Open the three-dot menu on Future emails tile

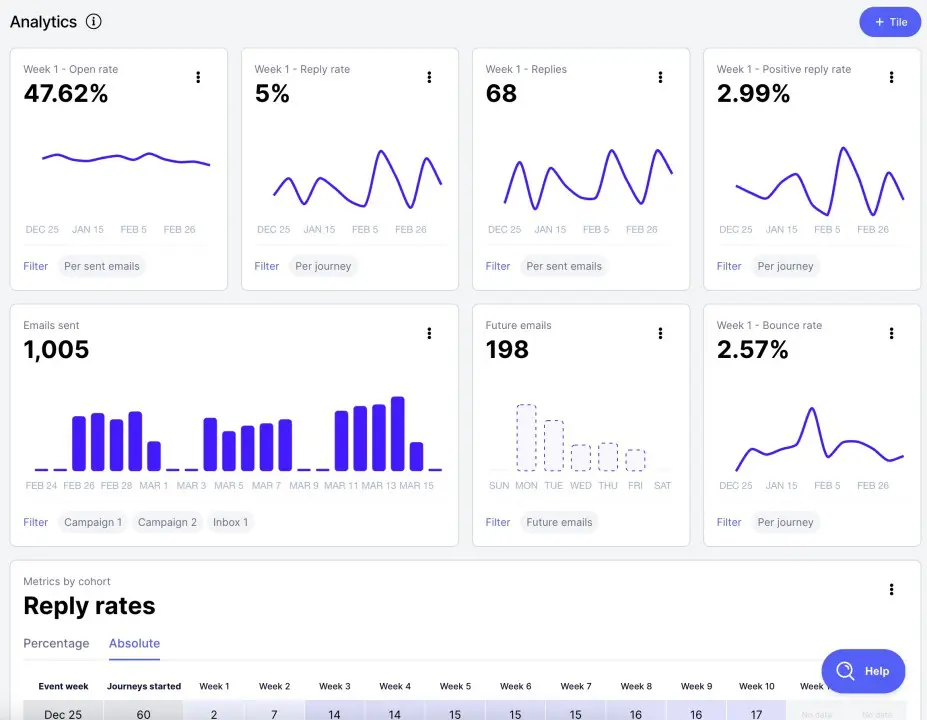(x=660, y=333)
